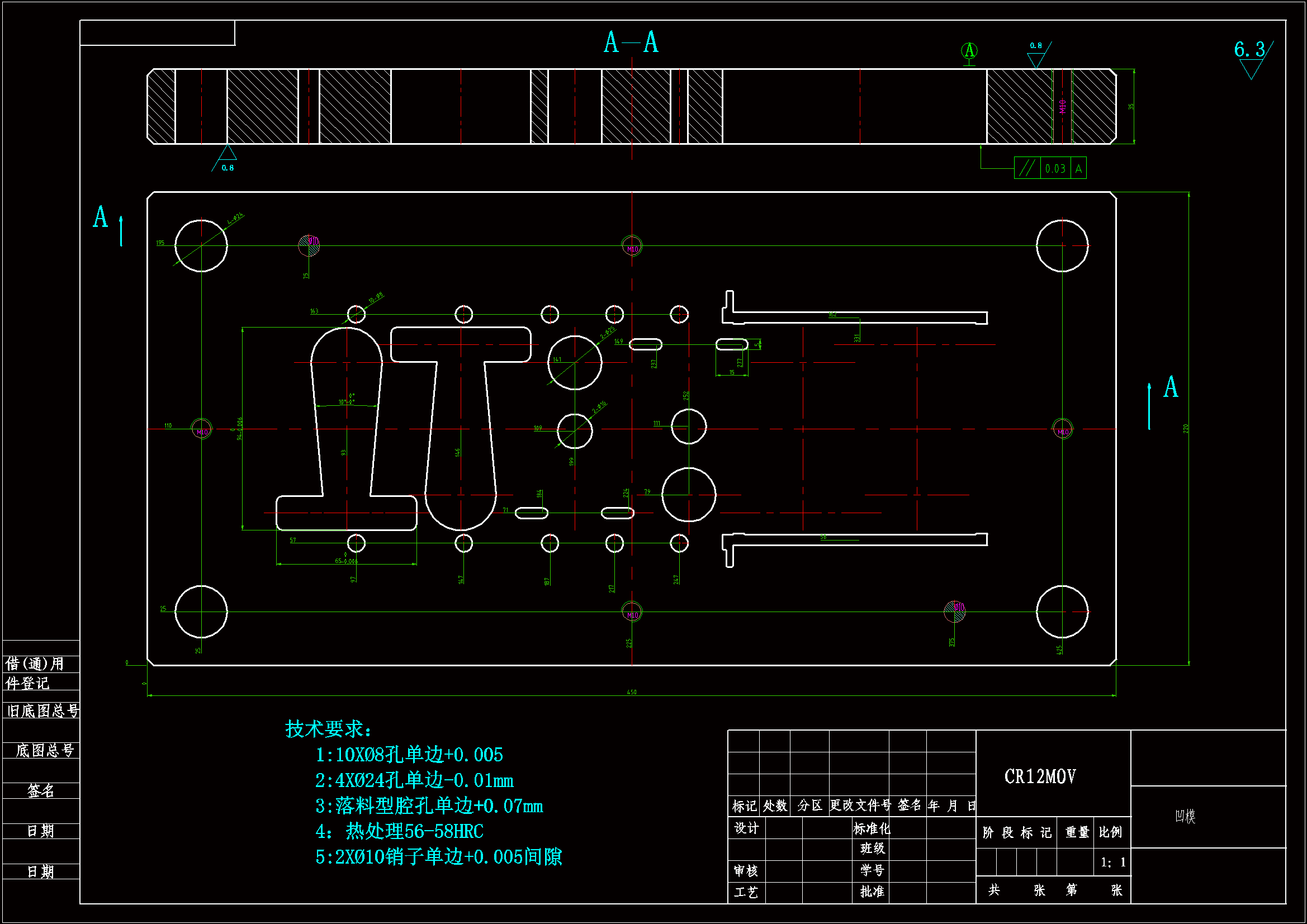Screen dimensions: 1307x924
Task: Select the top-left large guide hole circle
Action: 201,246
